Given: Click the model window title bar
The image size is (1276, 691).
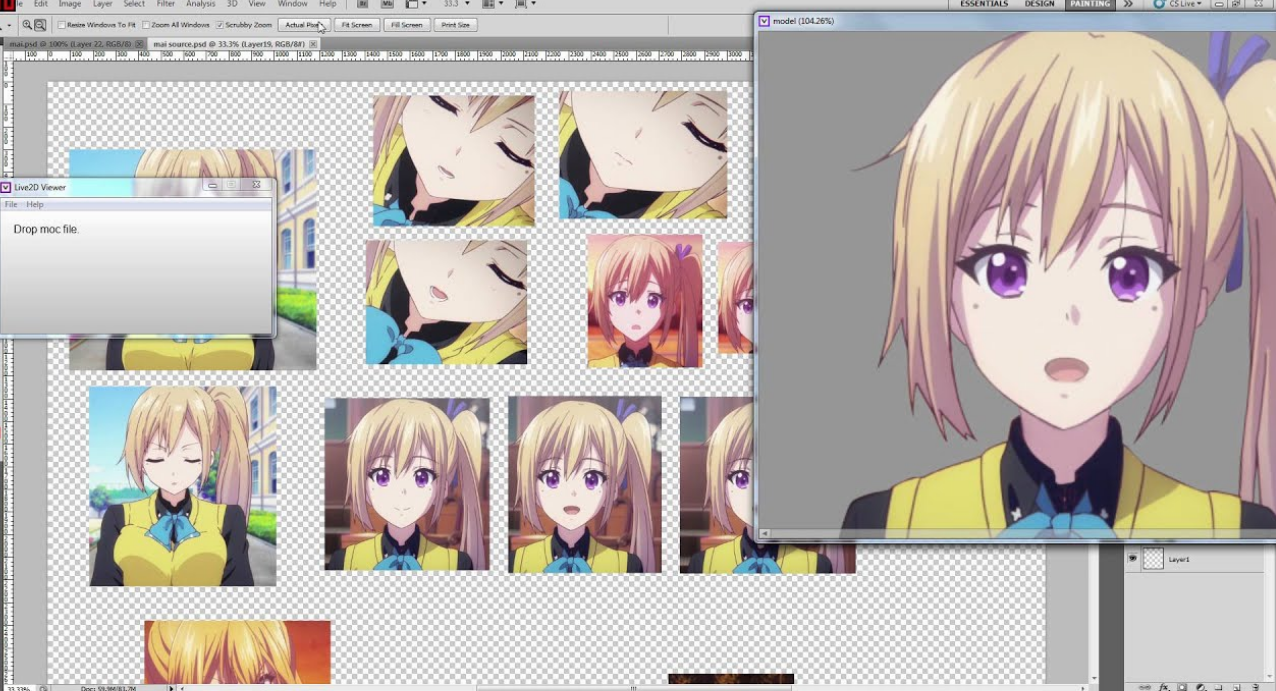Looking at the screenshot, I should point(1014,20).
